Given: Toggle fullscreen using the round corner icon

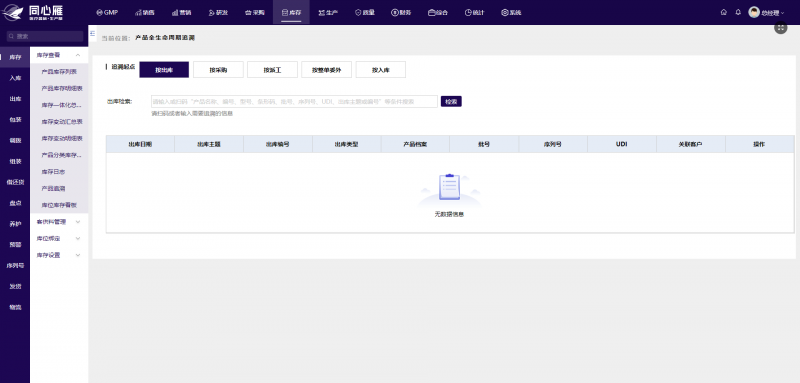Looking at the screenshot, I should (x=781, y=28).
